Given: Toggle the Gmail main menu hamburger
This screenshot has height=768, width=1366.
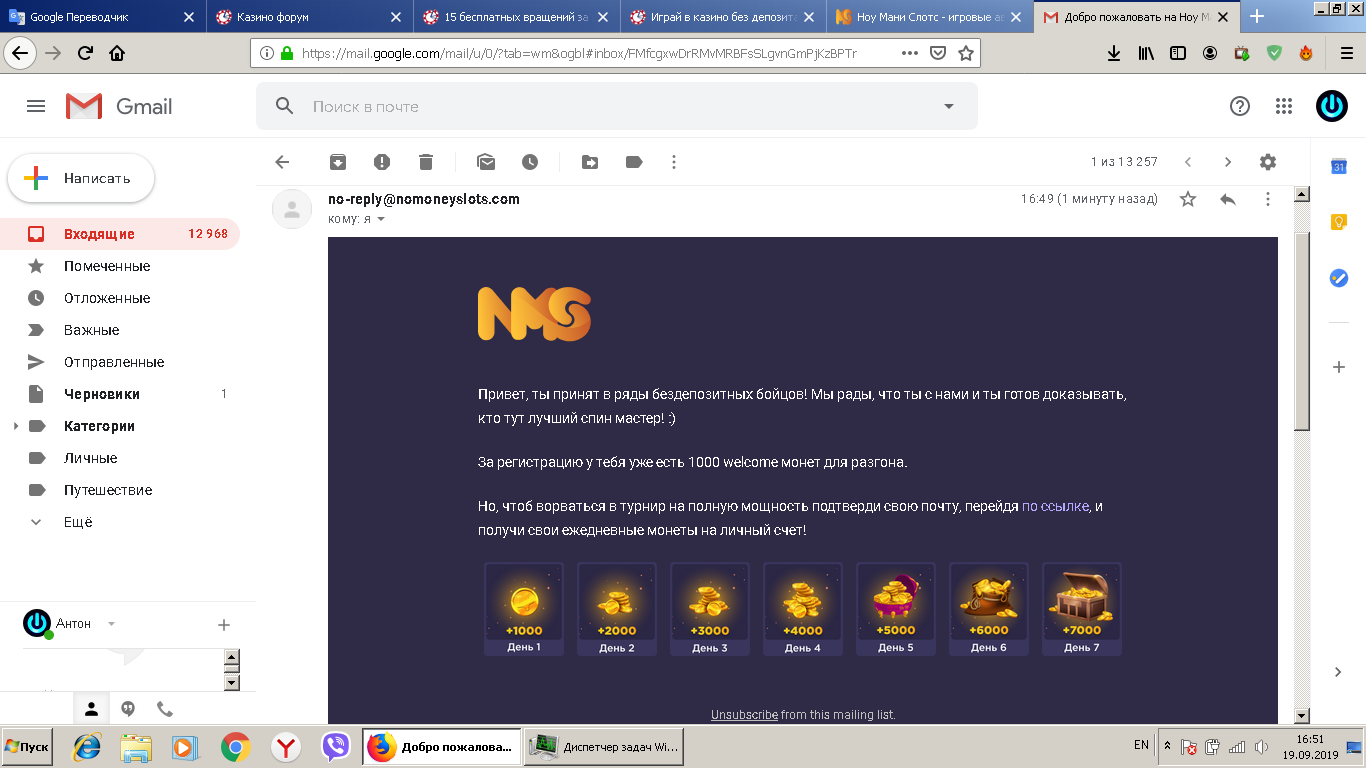Looking at the screenshot, I should coord(36,106).
